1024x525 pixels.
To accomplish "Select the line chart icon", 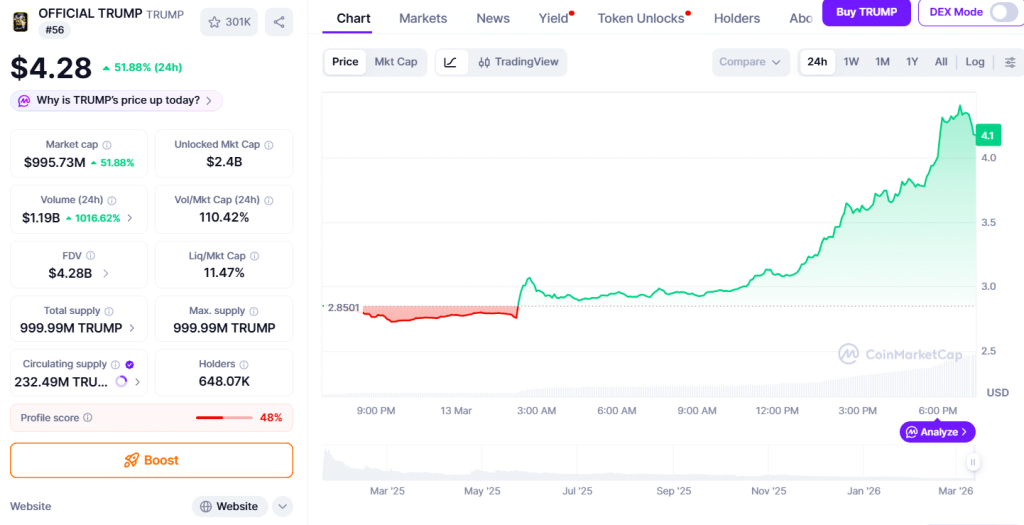I will click(450, 62).
